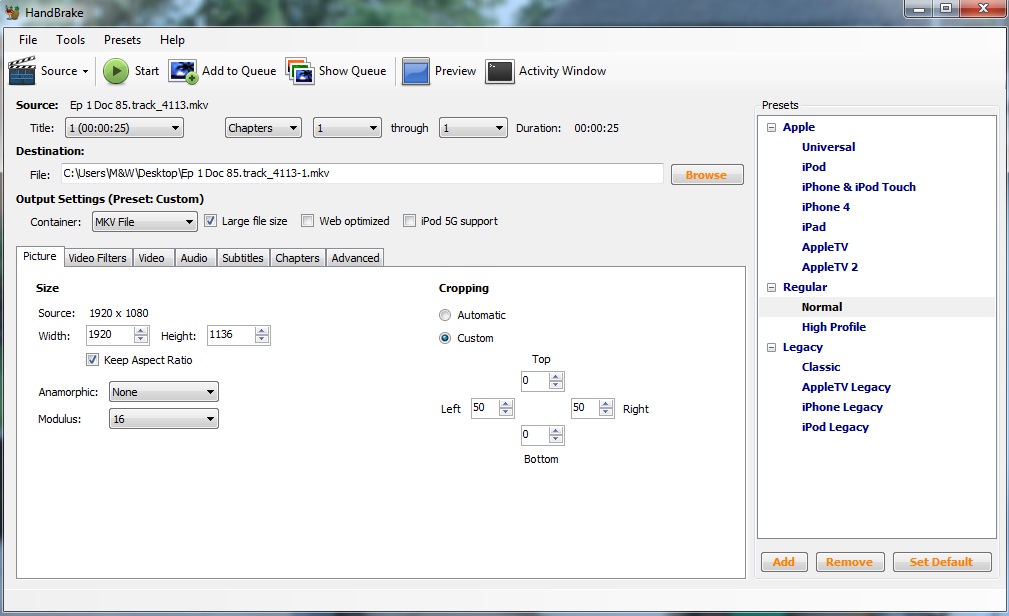
Task: Click the destination File path field
Action: coord(362,173)
